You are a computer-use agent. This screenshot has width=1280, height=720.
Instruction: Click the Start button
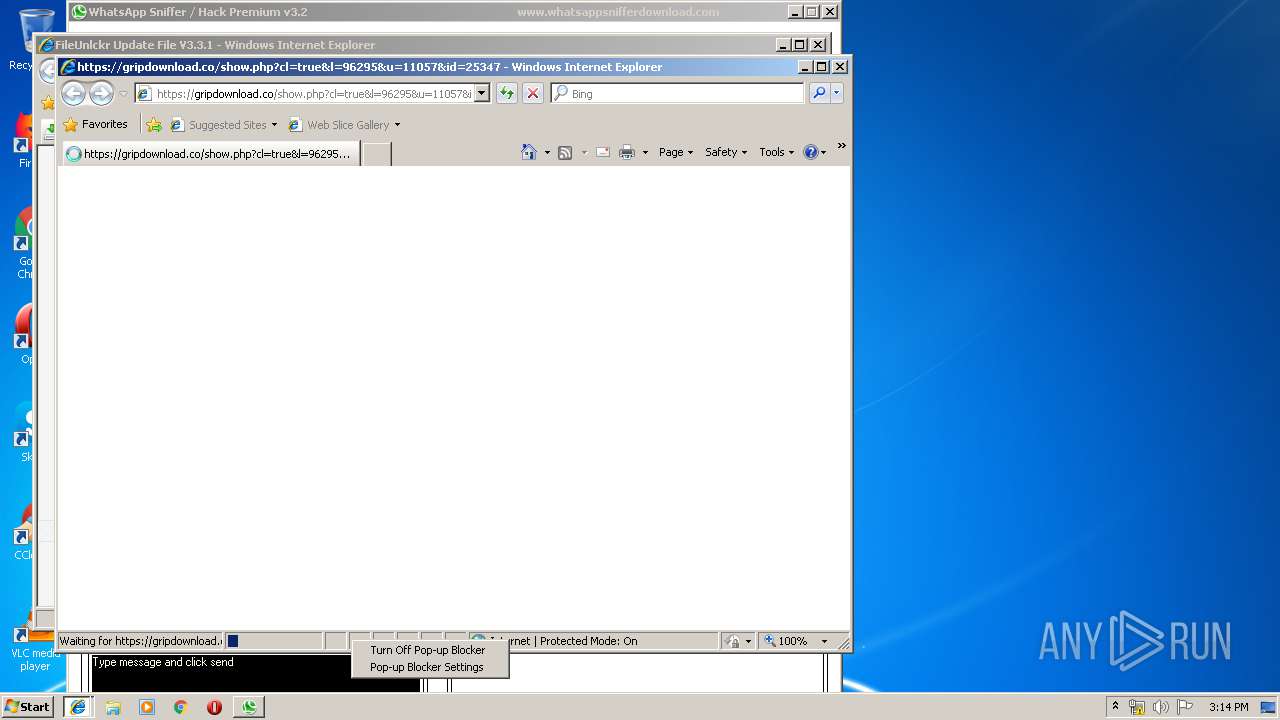(29, 707)
